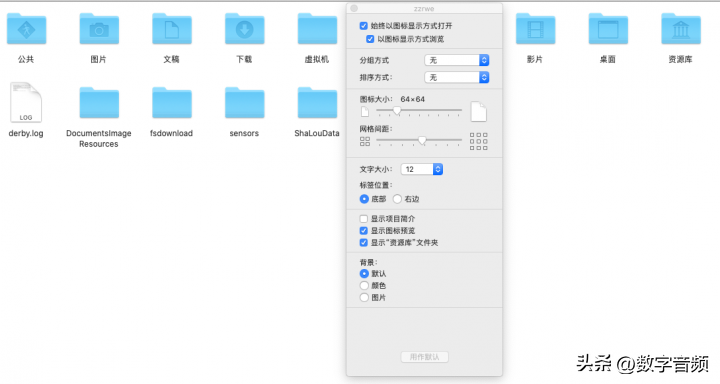Click the large page icon by icon size slider

point(478,112)
